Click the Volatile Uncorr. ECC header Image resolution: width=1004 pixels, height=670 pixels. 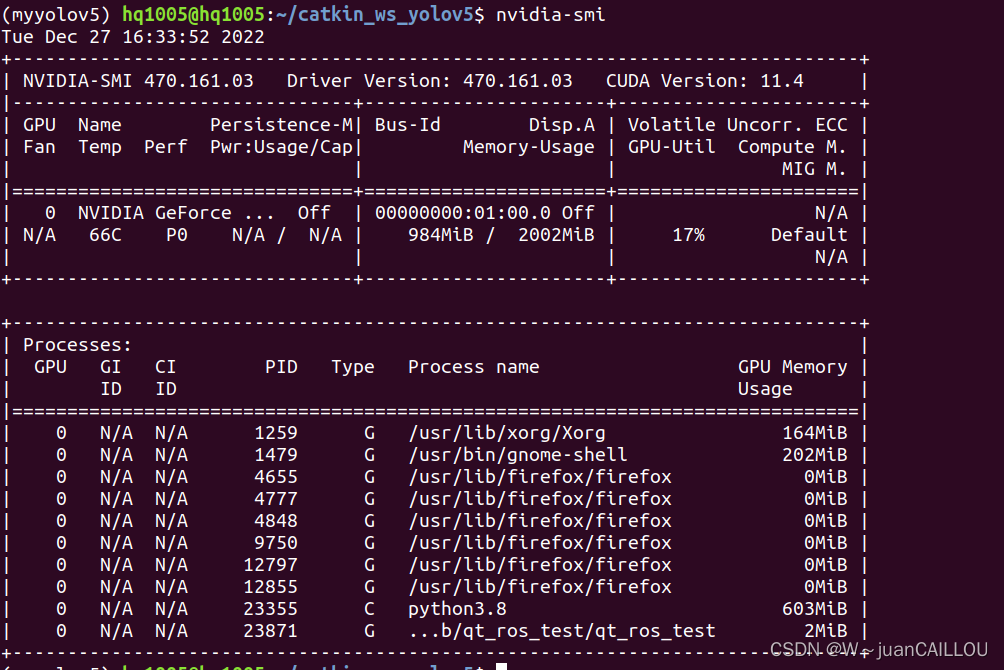point(737,125)
